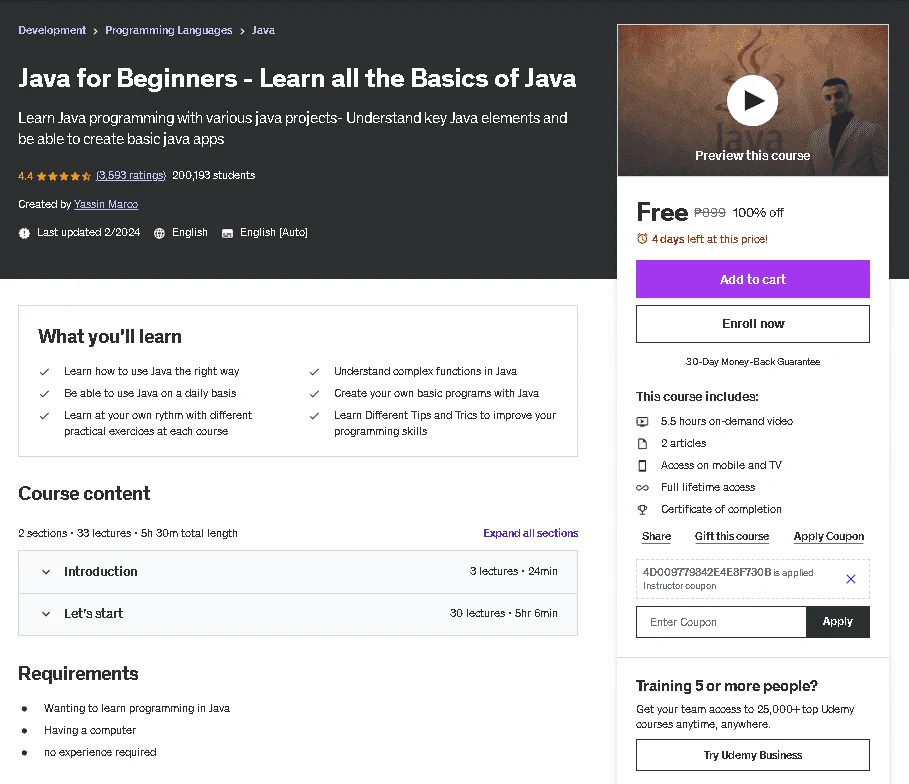Click the star rating icons

pyautogui.click(x=64, y=176)
